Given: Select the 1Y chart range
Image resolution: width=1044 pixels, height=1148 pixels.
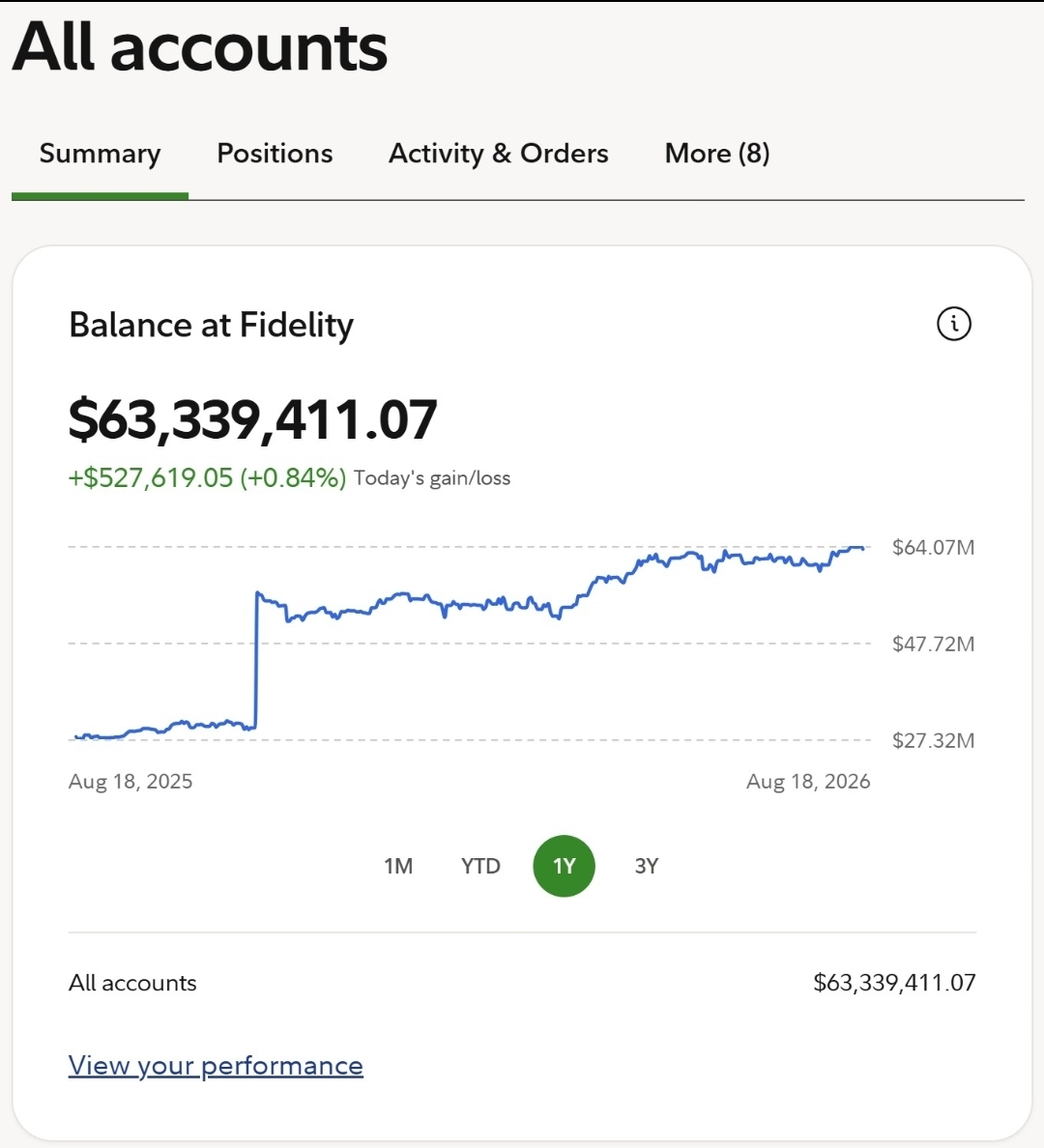Looking at the screenshot, I should click(565, 866).
